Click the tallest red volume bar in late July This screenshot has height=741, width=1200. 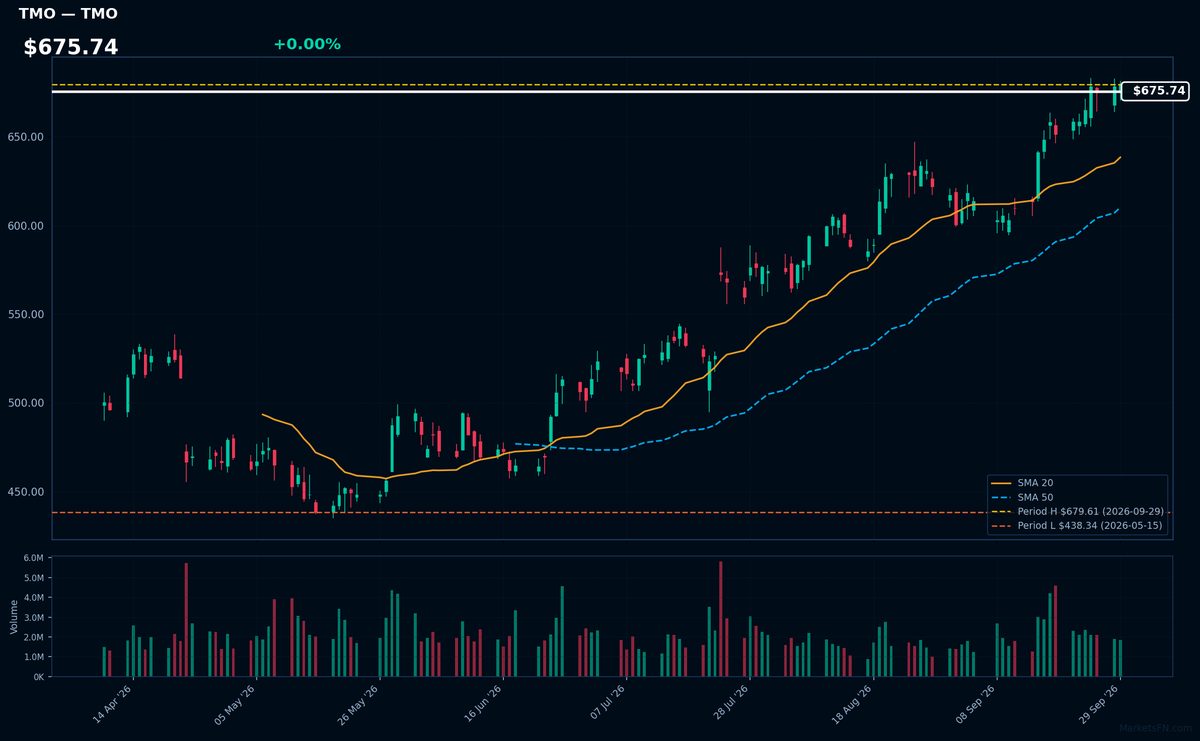721,619
